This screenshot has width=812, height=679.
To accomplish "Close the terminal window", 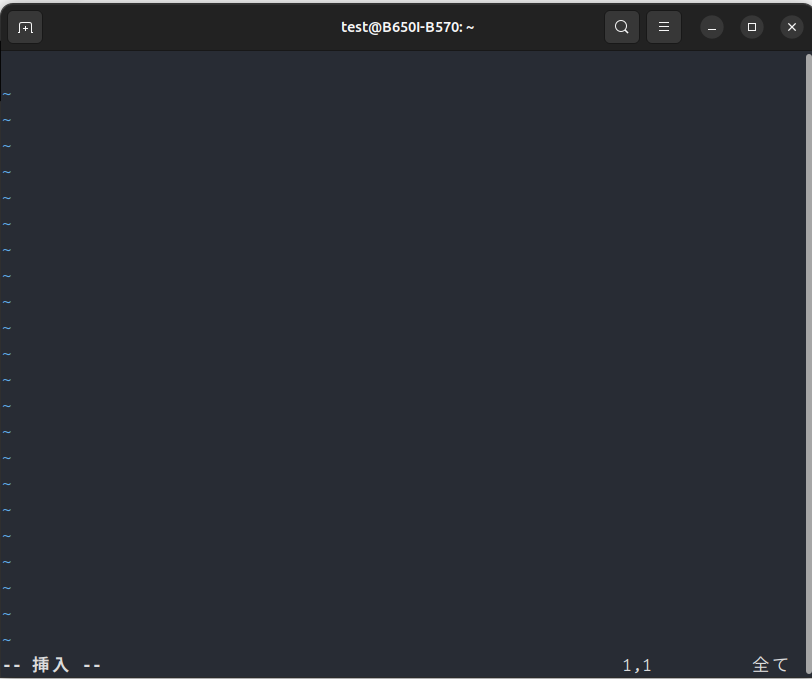I will point(792,27).
